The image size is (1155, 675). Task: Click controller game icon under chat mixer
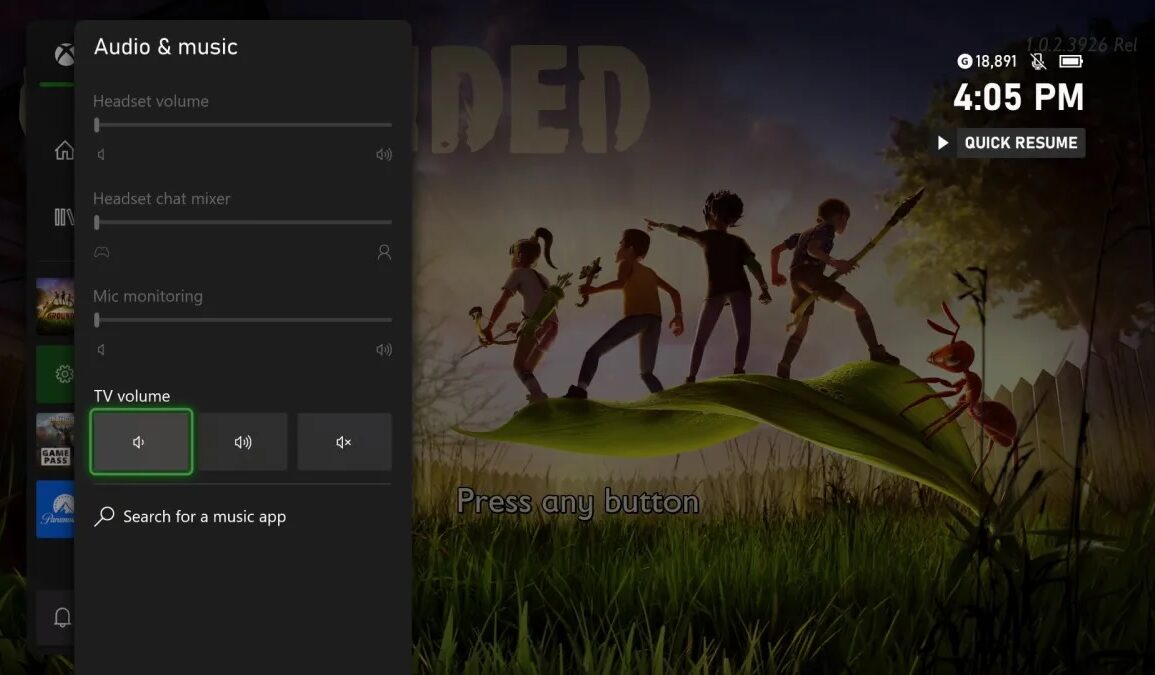click(102, 252)
